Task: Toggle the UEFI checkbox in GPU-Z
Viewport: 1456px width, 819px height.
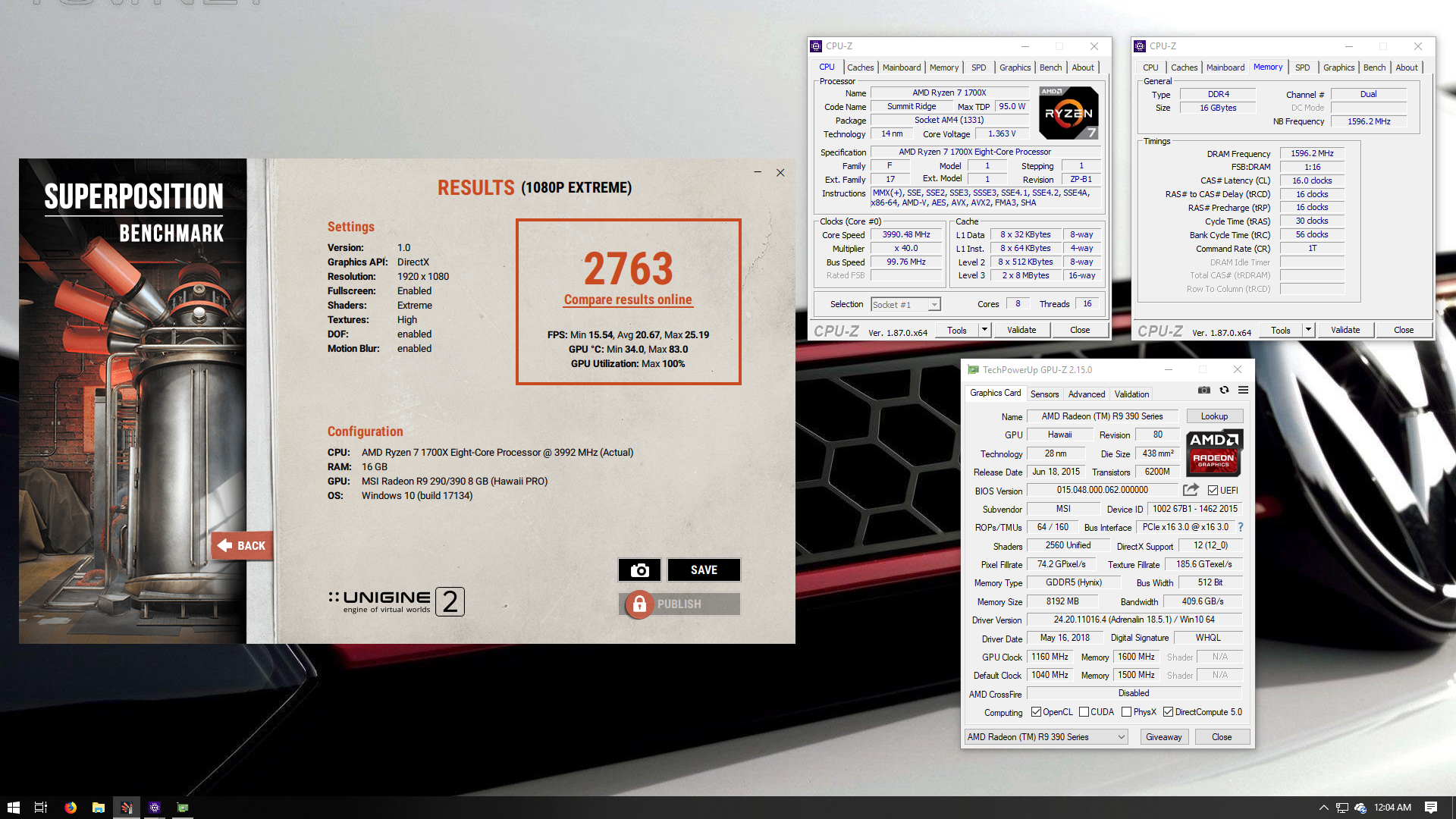Action: click(1213, 491)
